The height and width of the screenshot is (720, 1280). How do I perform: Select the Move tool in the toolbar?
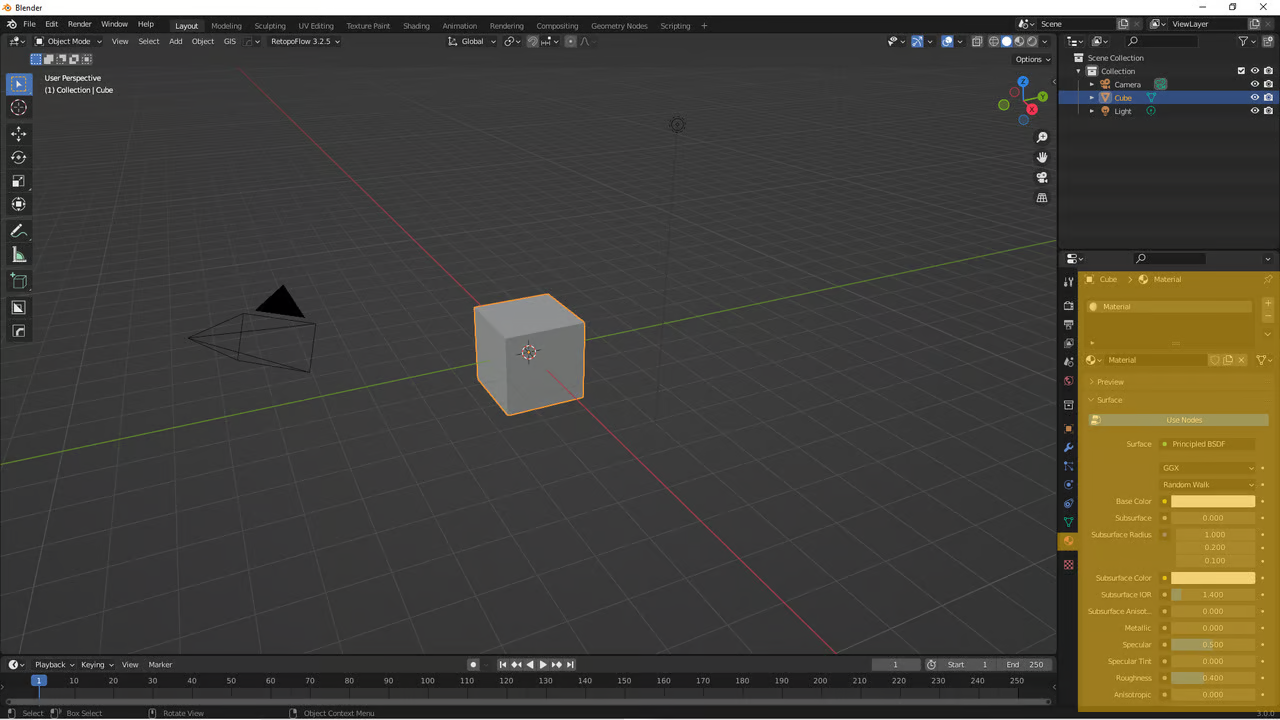click(18, 133)
